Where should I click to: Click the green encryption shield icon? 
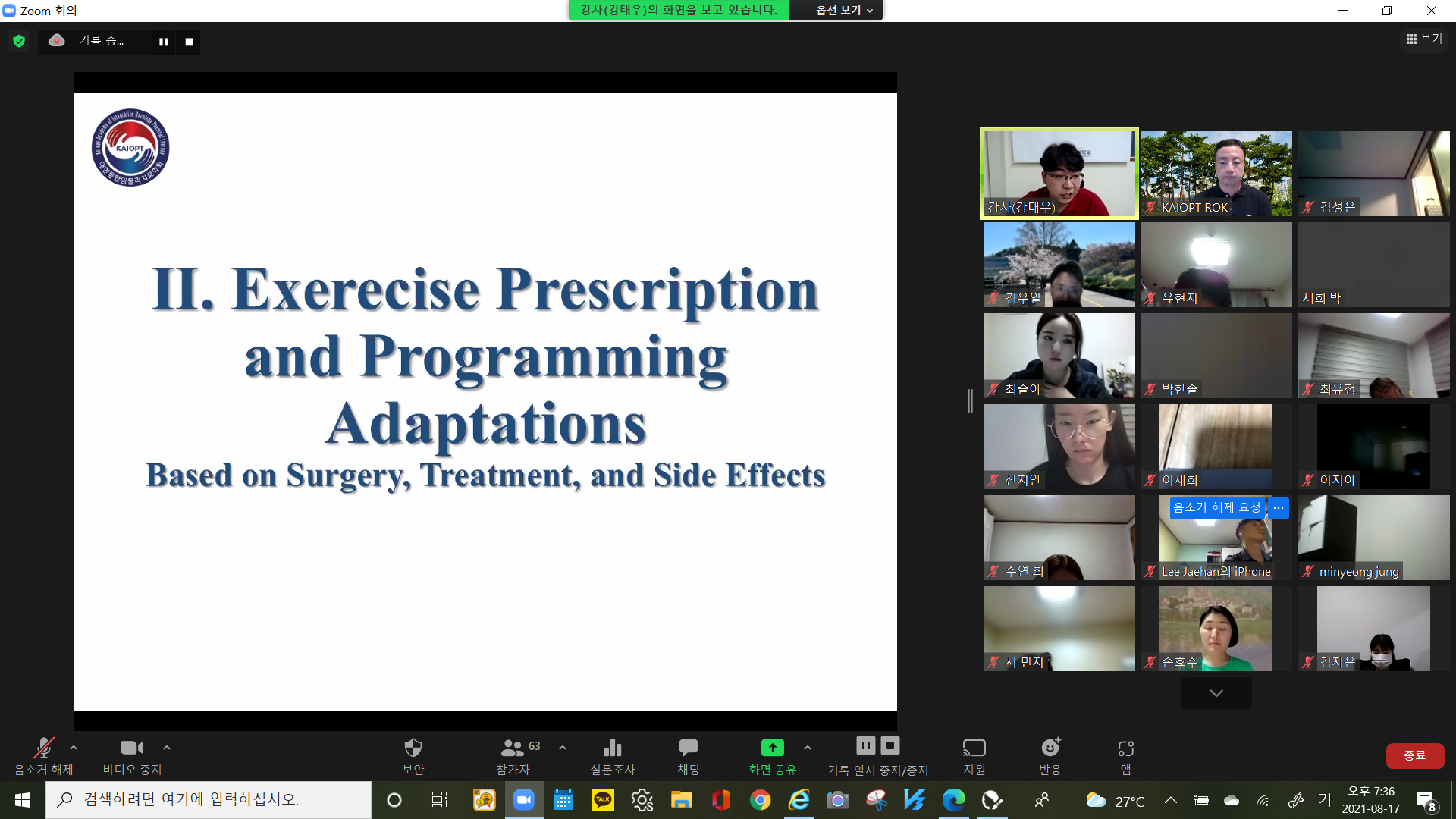(19, 41)
